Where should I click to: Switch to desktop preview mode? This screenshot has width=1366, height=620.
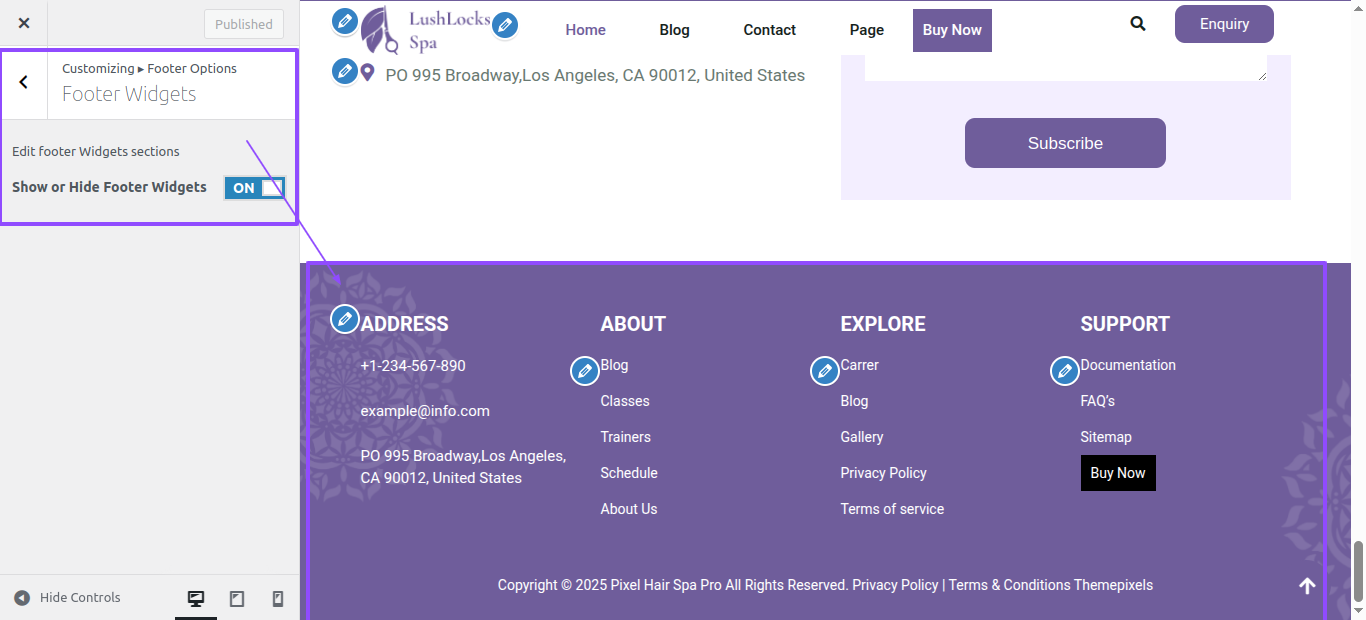tap(196, 599)
